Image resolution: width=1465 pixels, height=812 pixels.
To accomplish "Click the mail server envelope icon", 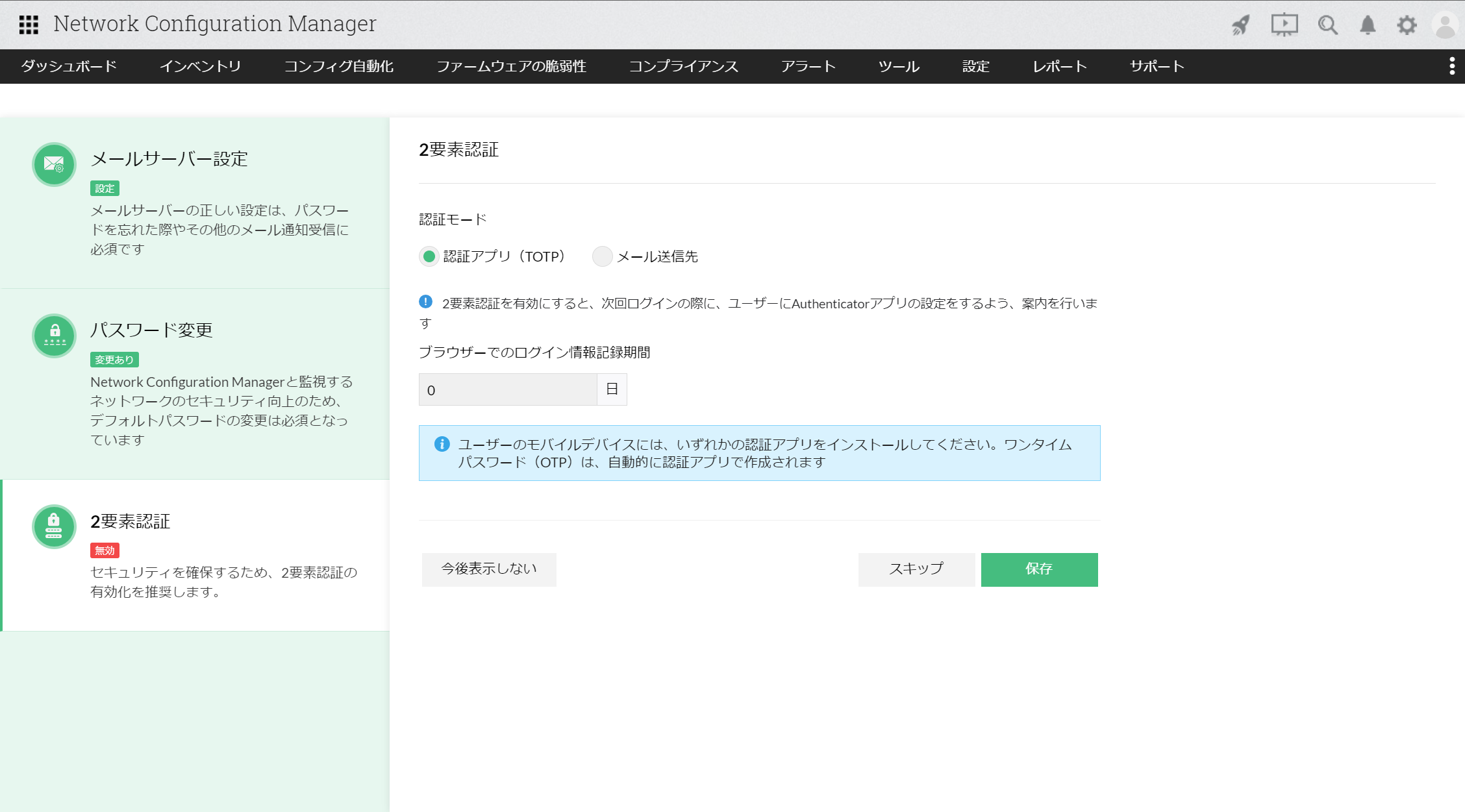I will click(x=54, y=164).
